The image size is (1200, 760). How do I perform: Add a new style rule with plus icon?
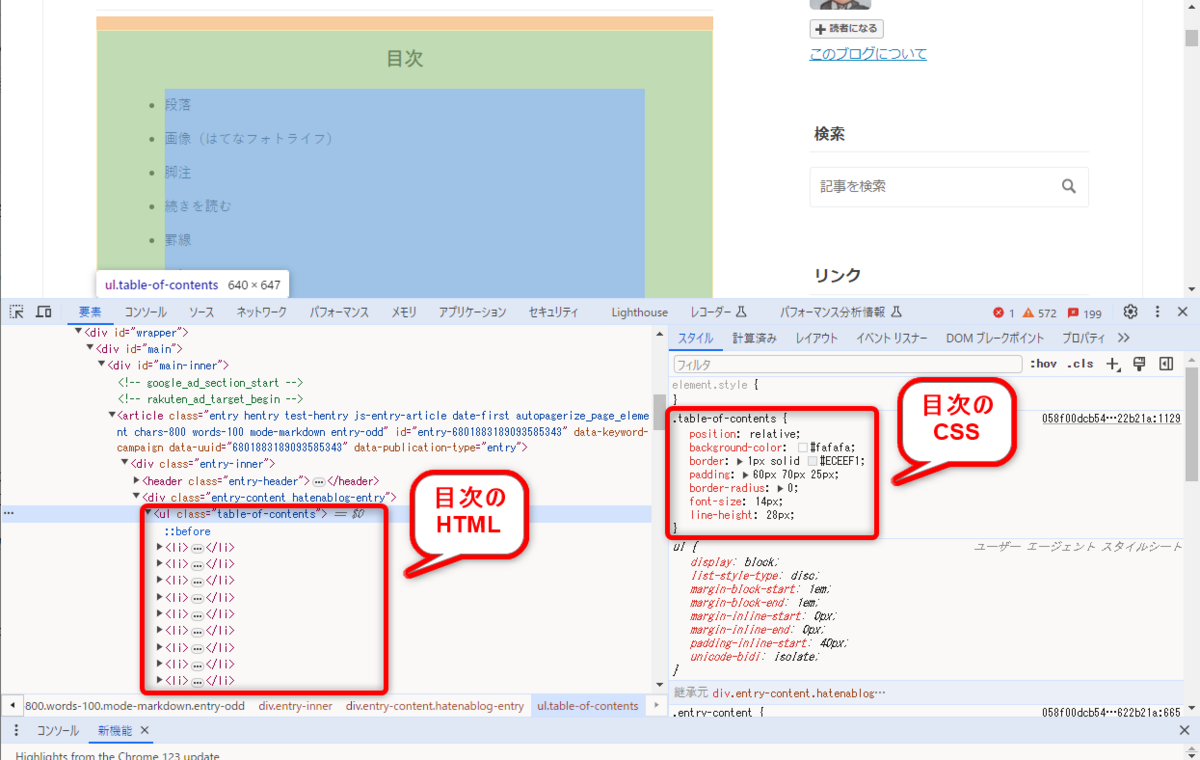pyautogui.click(x=1113, y=364)
